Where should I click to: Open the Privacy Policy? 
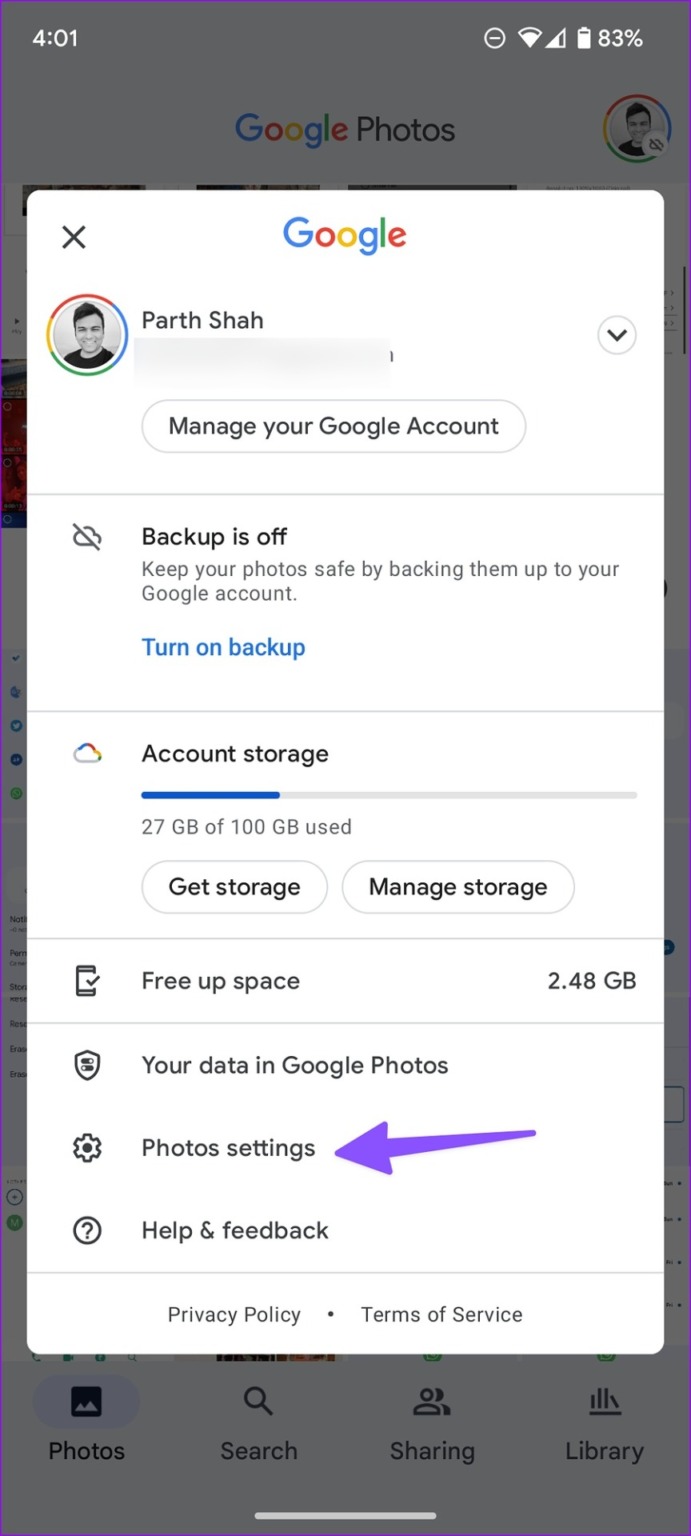[x=234, y=1314]
